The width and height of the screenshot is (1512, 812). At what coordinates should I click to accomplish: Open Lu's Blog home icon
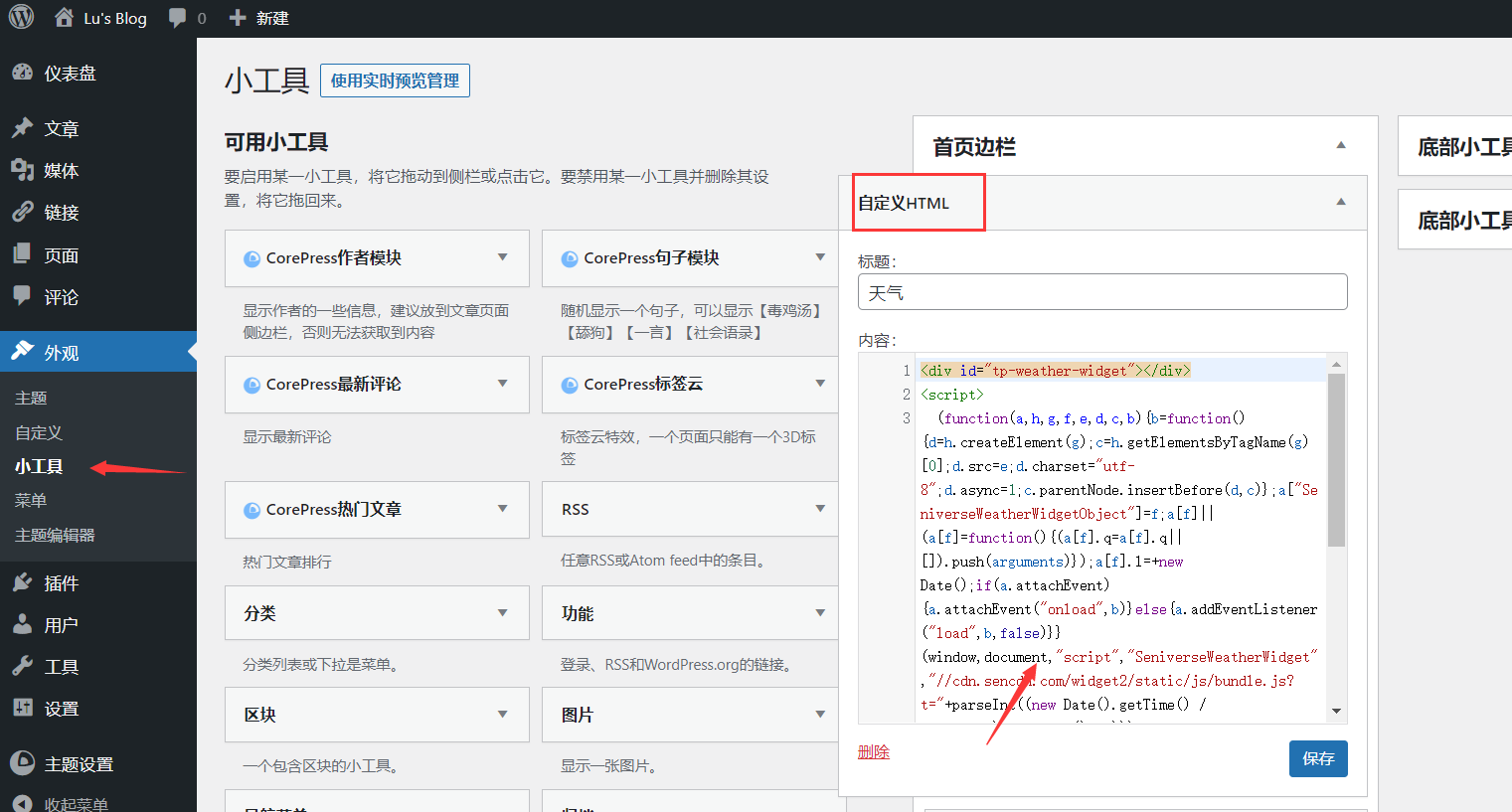64,18
